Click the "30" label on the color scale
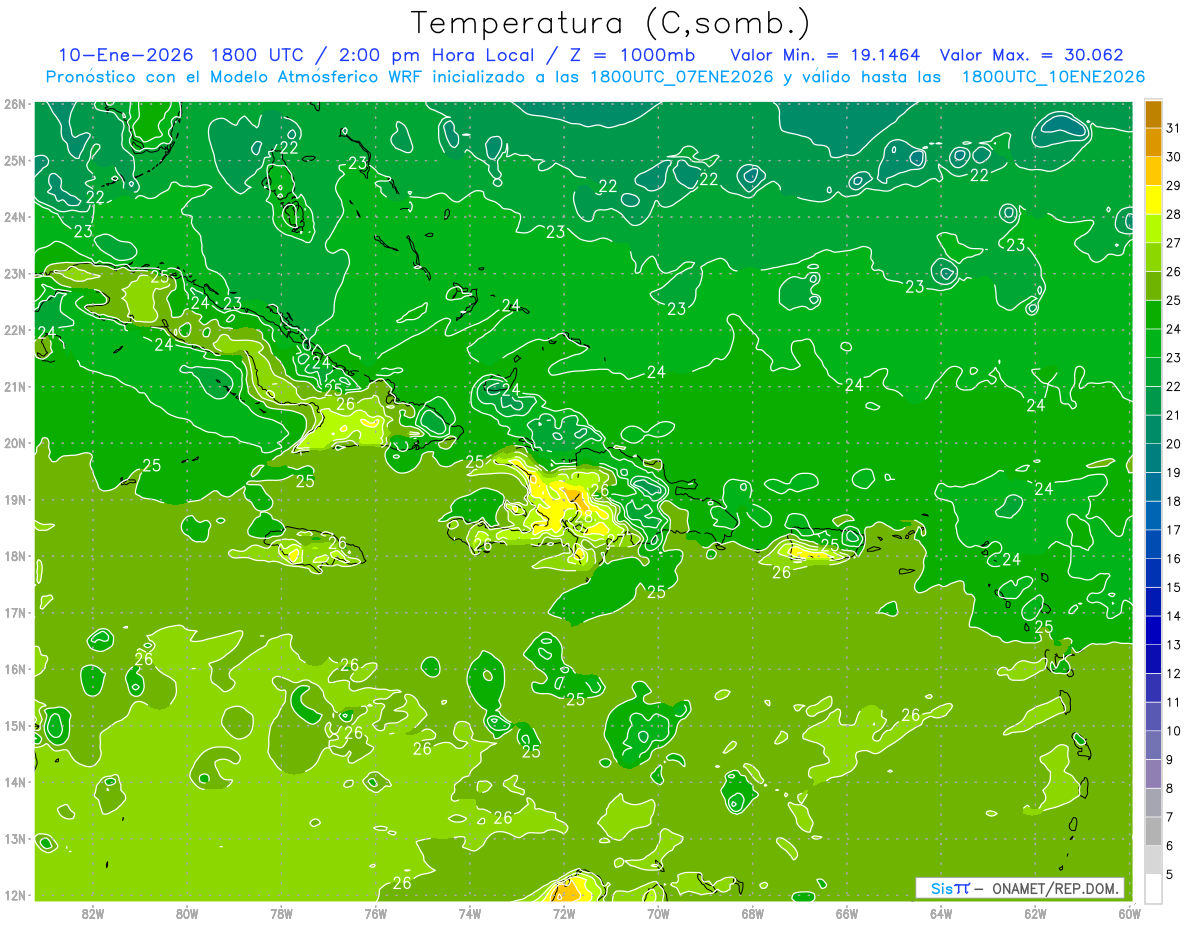Screen dimensions: 1200x927 click(x=1174, y=157)
